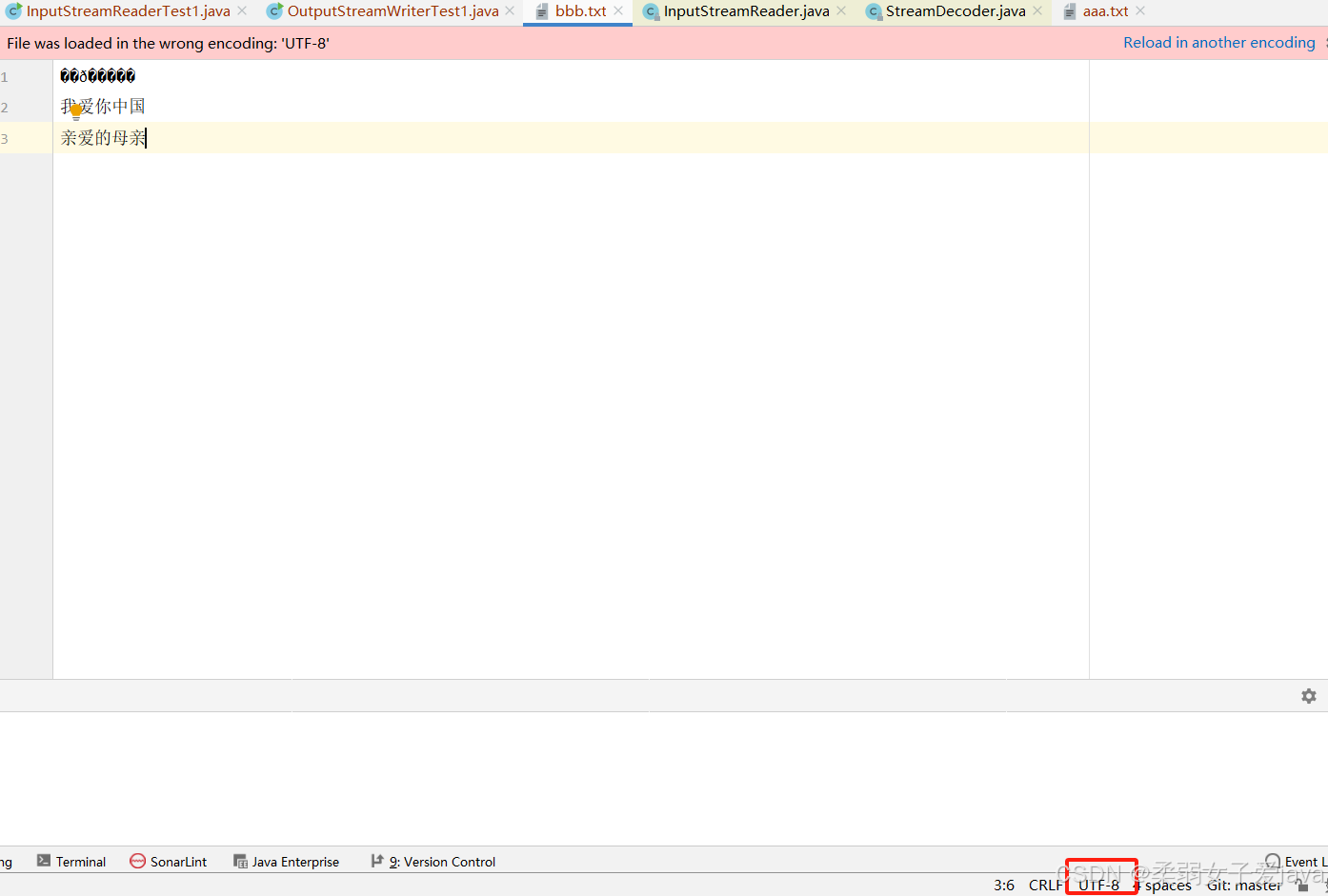The width and height of the screenshot is (1328, 896).
Task: Click the 4 spaces indent indicator
Action: click(x=1164, y=885)
